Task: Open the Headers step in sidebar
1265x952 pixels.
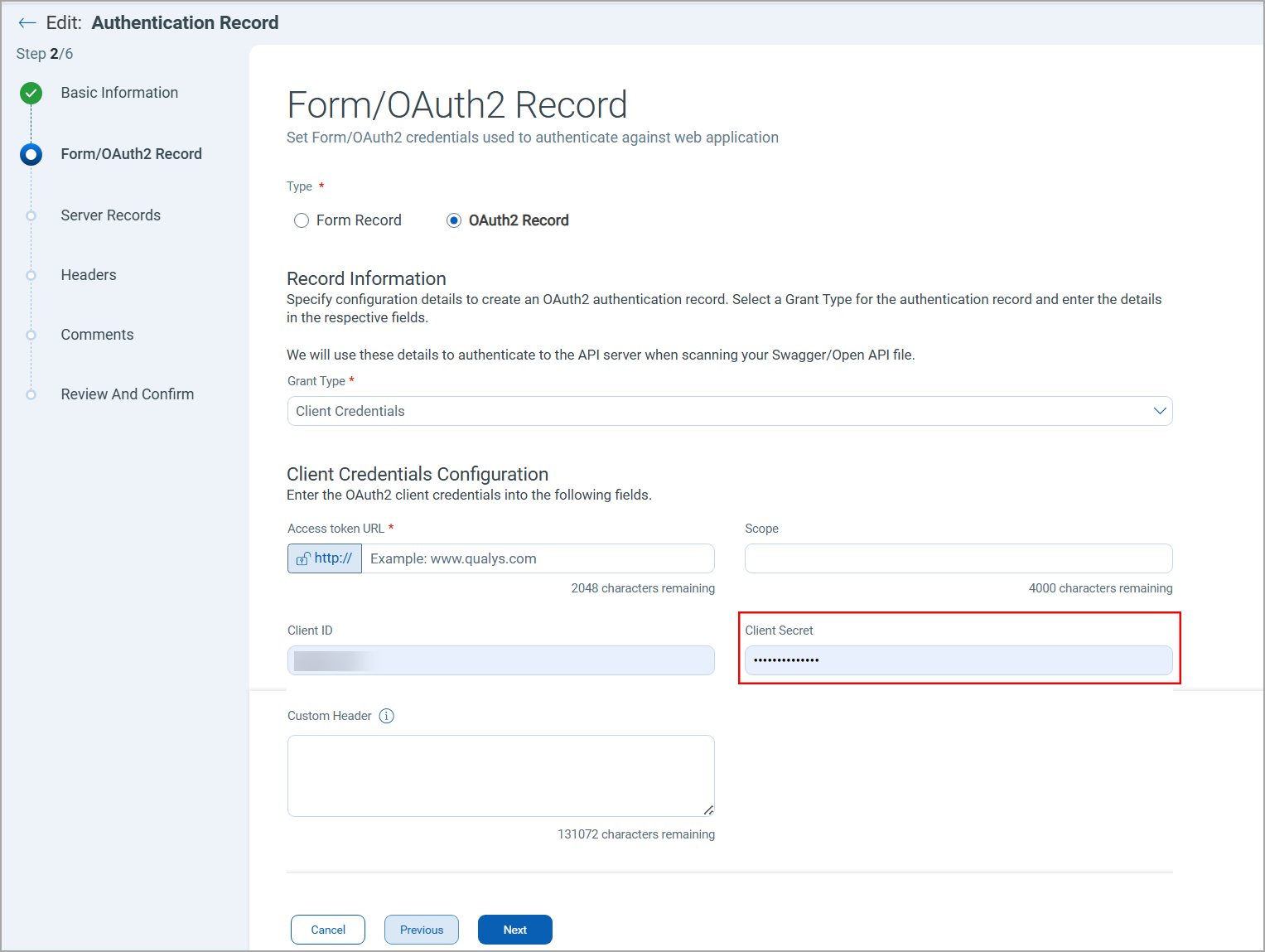Action: point(89,275)
